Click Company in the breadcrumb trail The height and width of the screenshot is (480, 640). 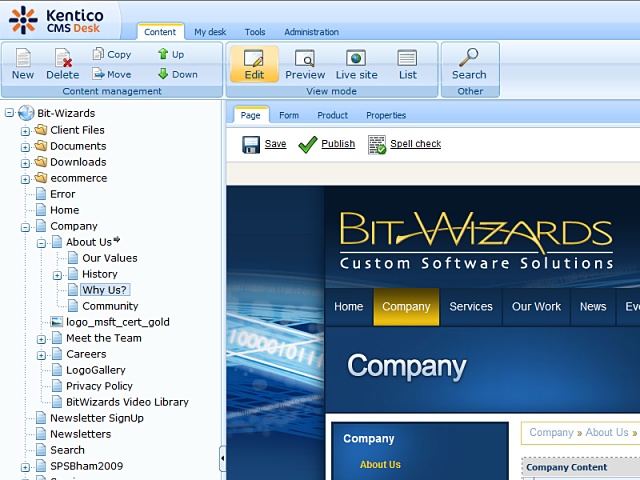click(x=551, y=432)
